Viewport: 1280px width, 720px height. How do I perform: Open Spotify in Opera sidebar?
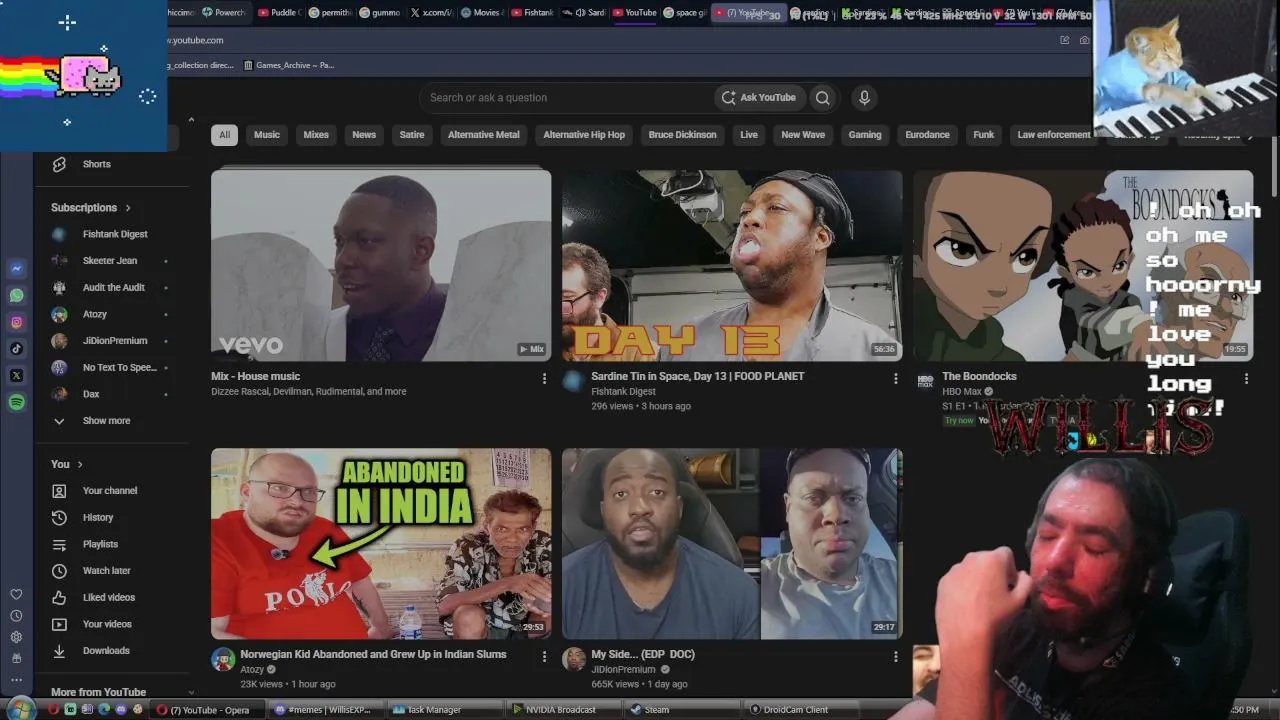click(x=17, y=402)
